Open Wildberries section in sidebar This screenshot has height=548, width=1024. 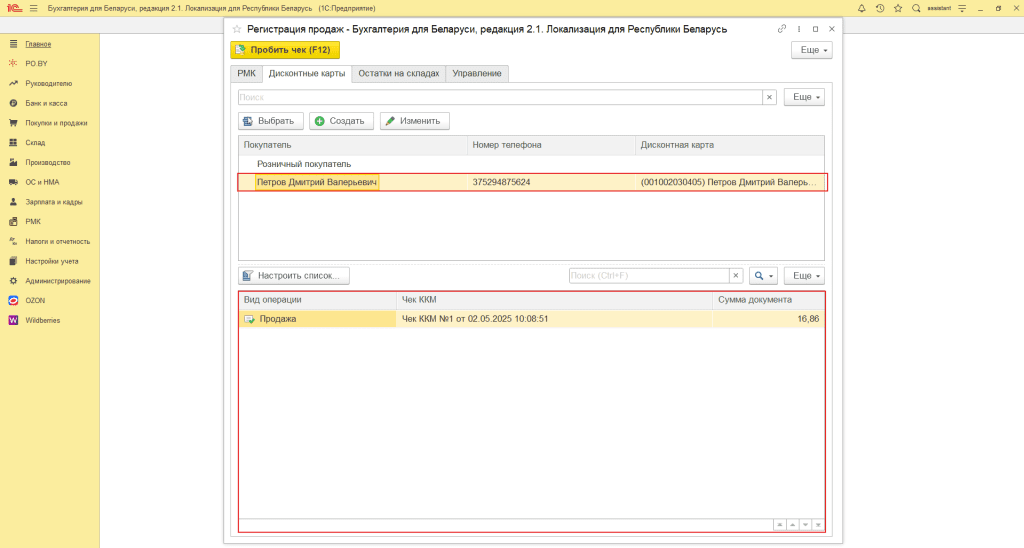pos(42,320)
